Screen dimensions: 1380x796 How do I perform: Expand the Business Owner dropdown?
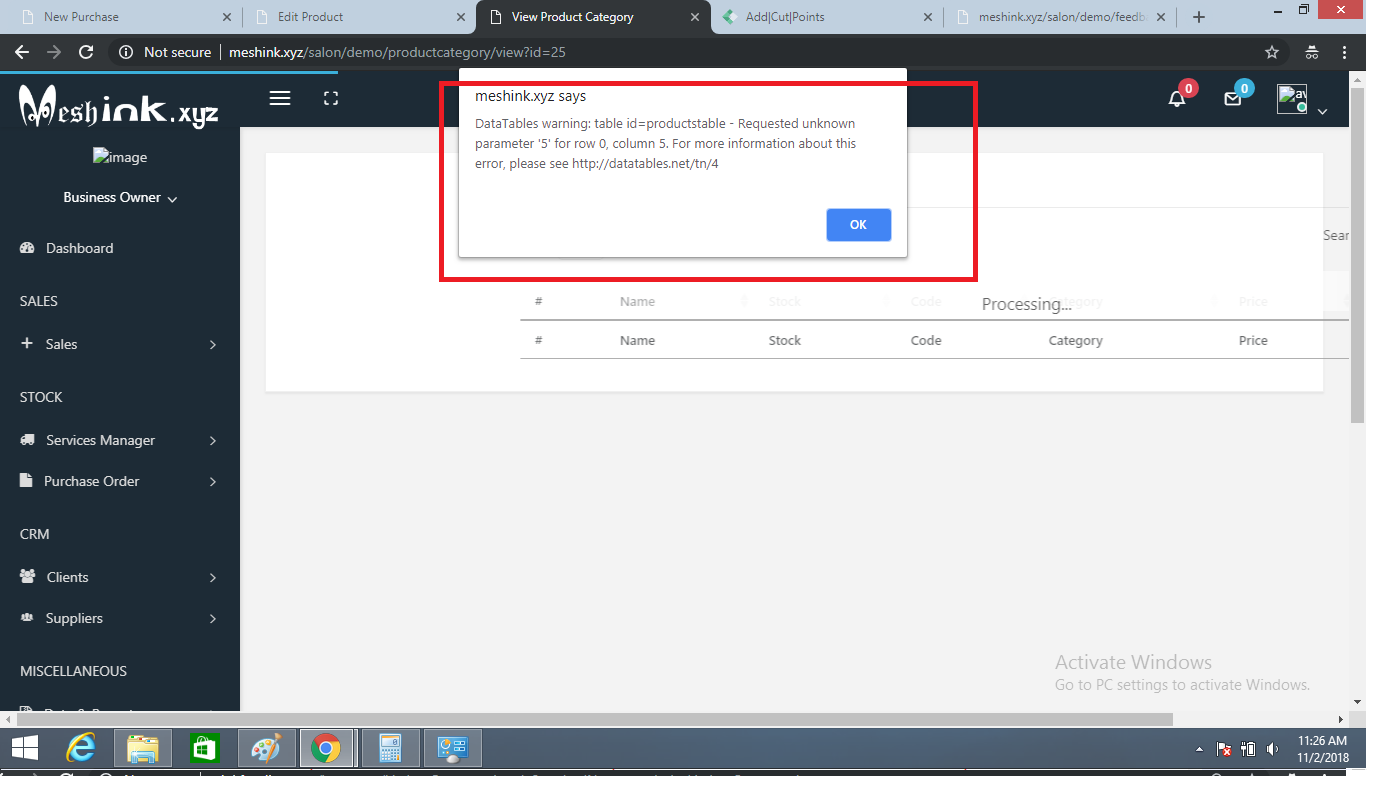(x=120, y=197)
